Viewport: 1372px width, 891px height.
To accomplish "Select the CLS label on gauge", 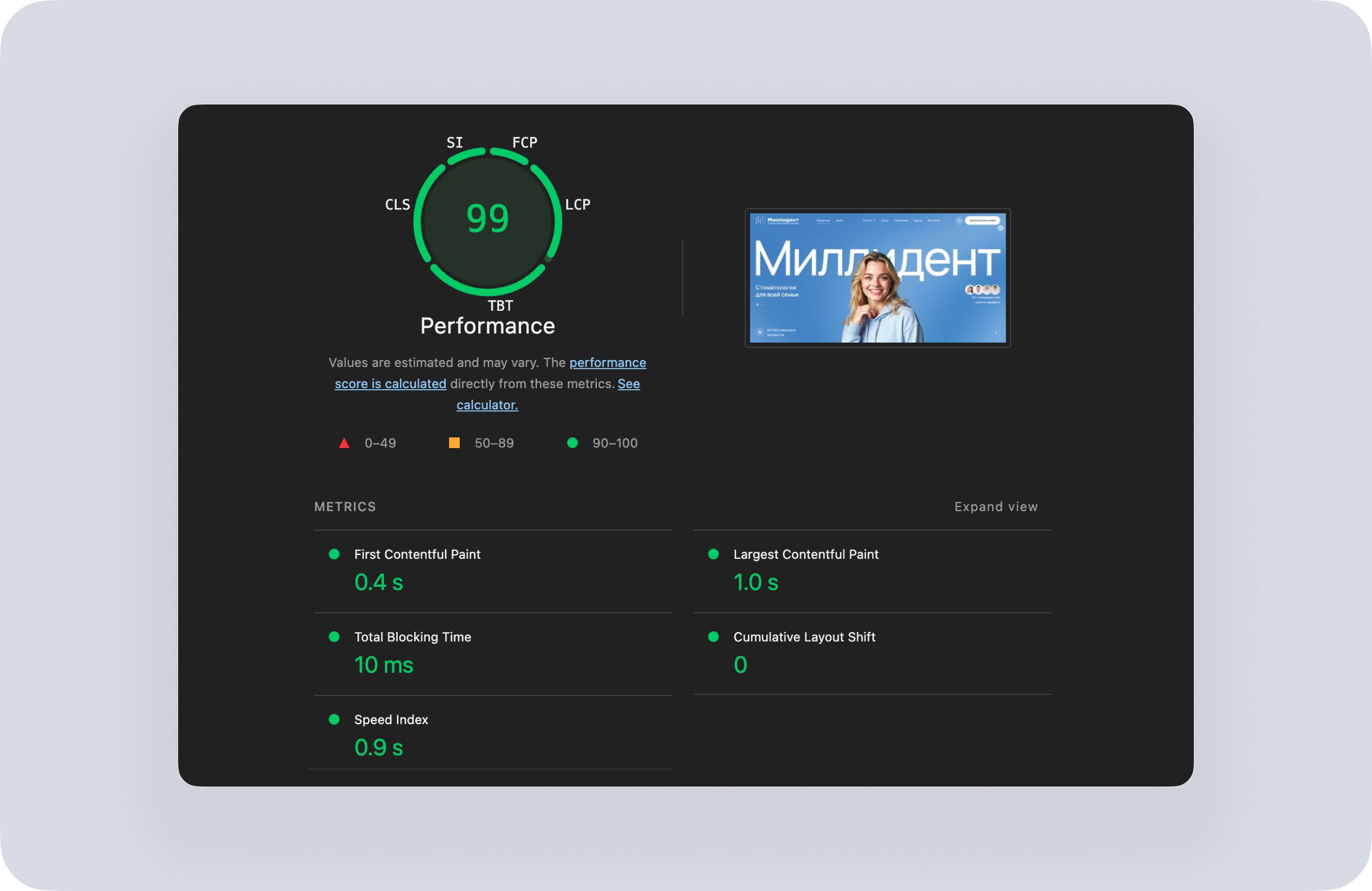I will (x=397, y=205).
